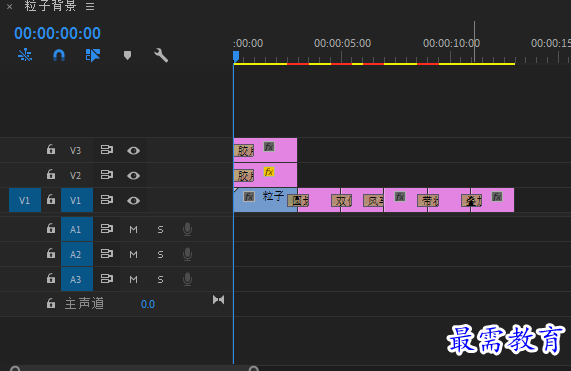
Task: Mute track A3 with M button
Action: coord(133,279)
